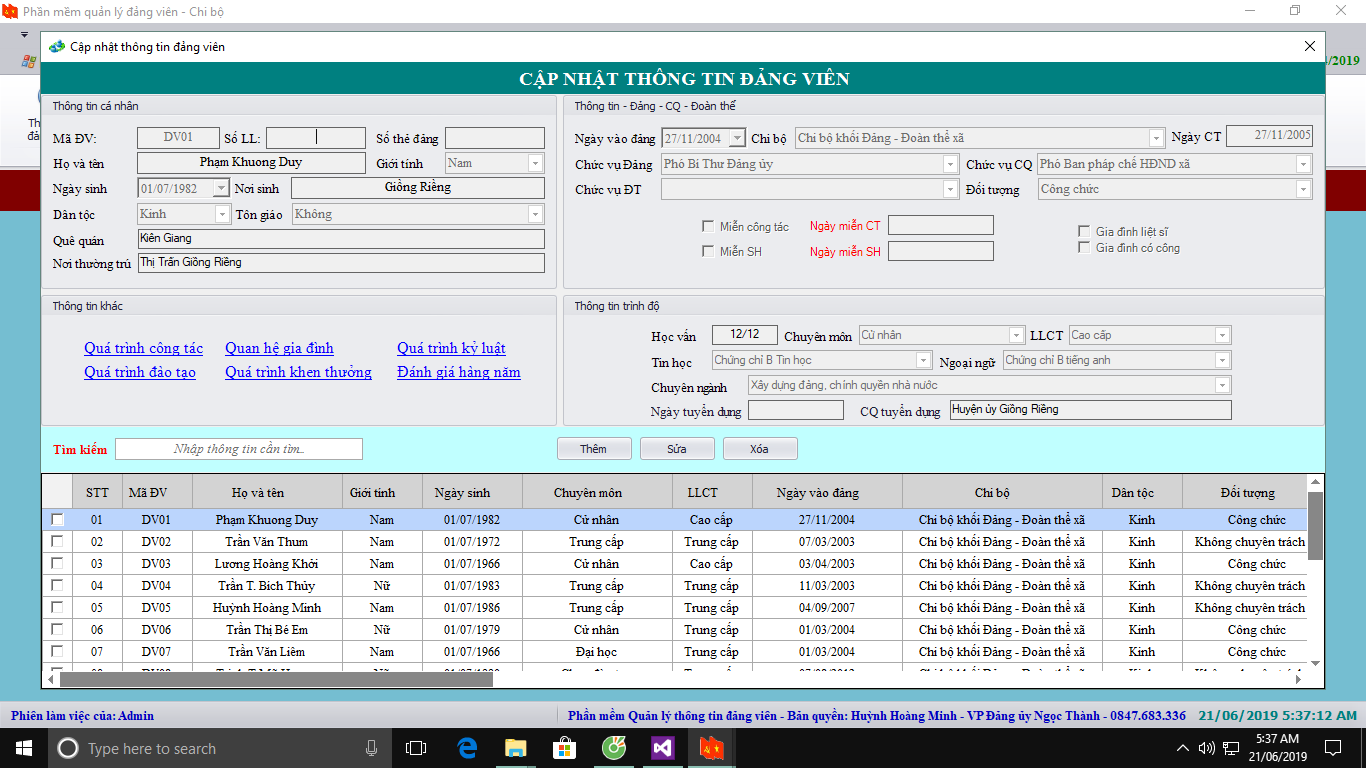Click the Xóa button
Image resolution: width=1366 pixels, height=768 pixels.
click(760, 449)
